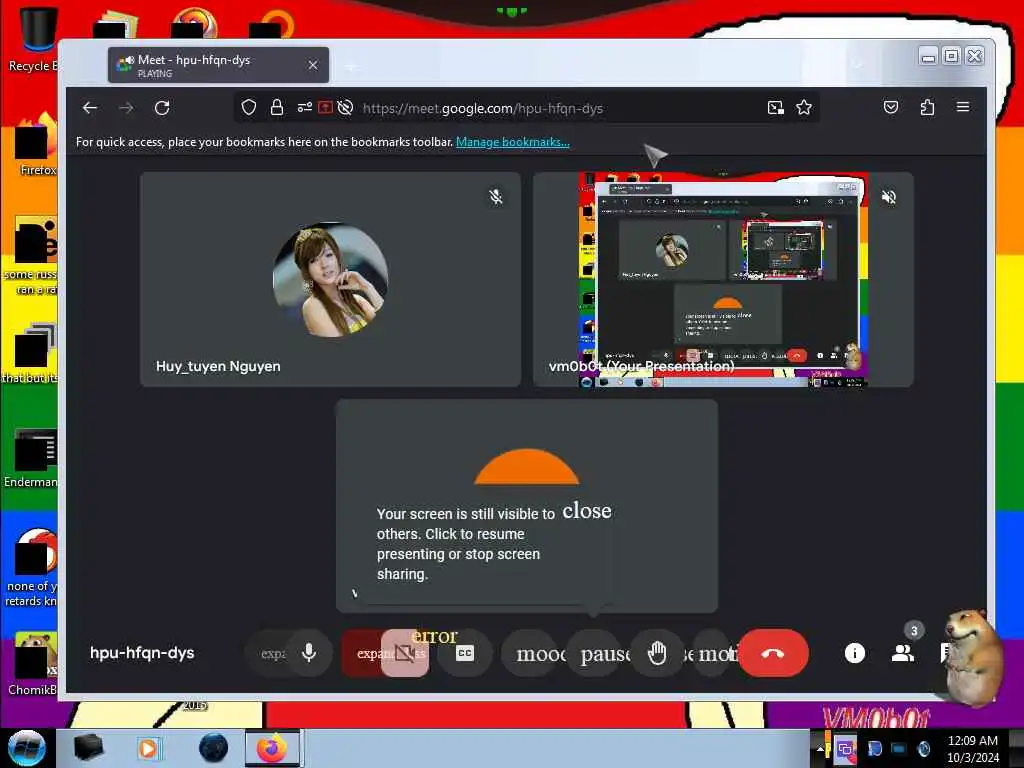Click the orange paused-presentation tile
This screenshot has height=768, width=1024.
point(526,506)
